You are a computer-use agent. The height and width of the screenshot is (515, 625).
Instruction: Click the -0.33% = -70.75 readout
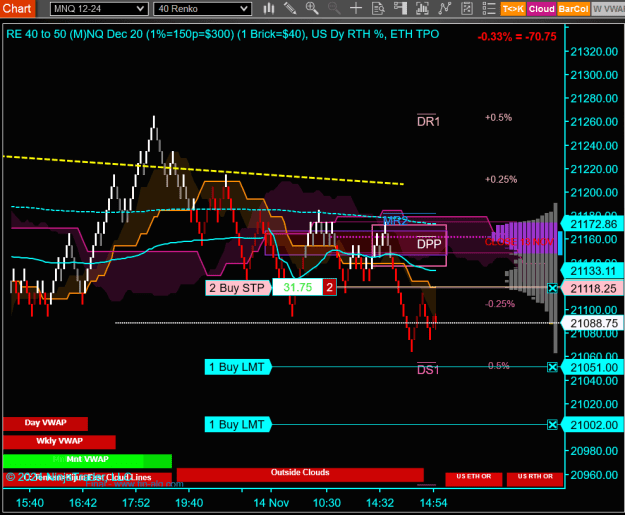tap(517, 37)
